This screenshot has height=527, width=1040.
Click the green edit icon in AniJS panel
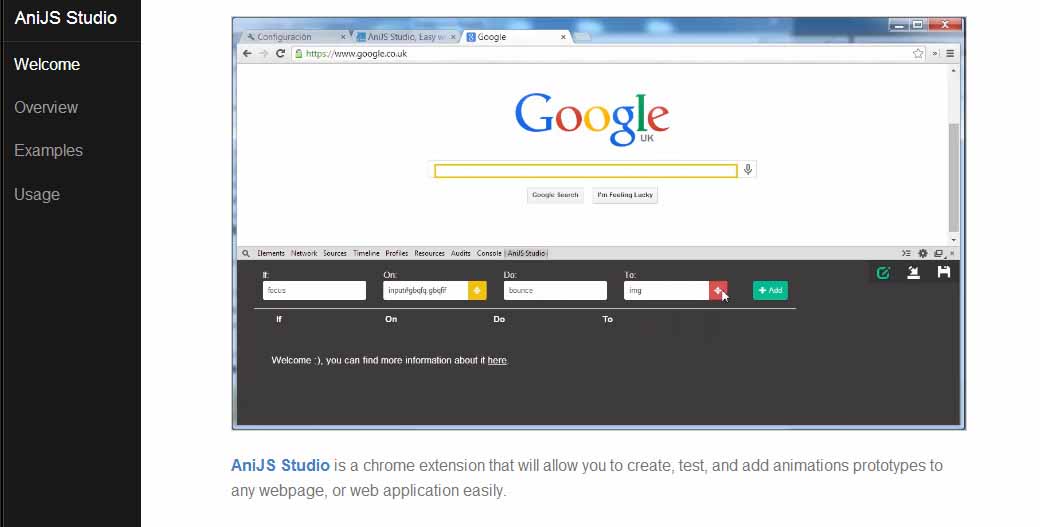pos(883,272)
